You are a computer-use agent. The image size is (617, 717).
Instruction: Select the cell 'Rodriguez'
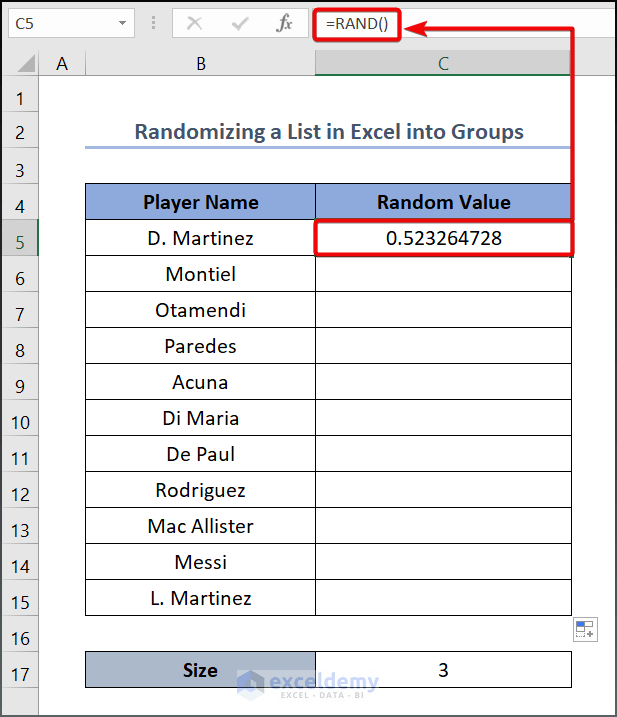[200, 490]
